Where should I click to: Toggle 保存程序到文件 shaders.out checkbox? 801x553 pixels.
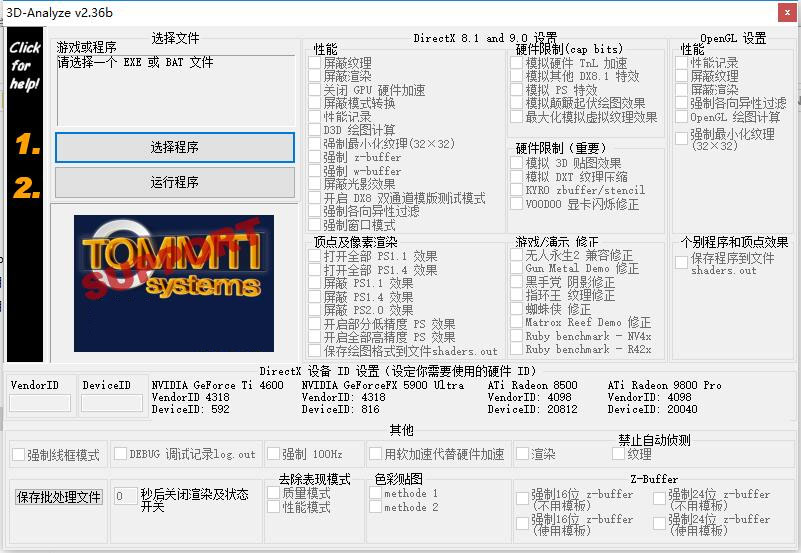tap(681, 261)
